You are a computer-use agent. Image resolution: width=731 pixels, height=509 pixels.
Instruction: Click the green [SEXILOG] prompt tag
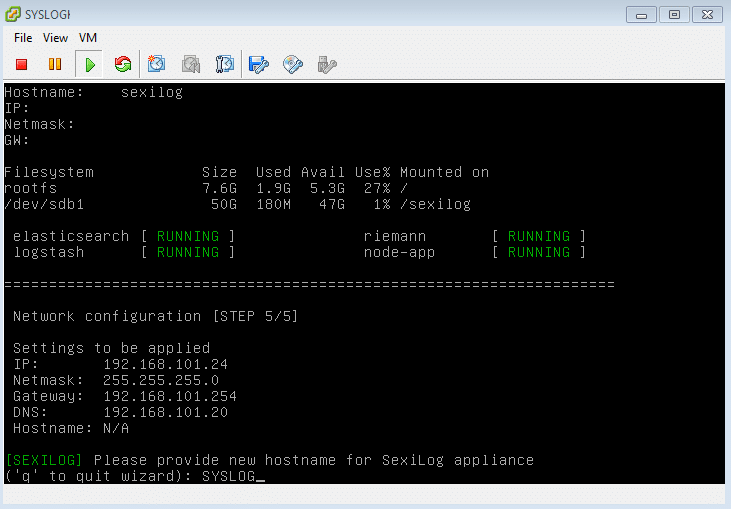[44, 460]
